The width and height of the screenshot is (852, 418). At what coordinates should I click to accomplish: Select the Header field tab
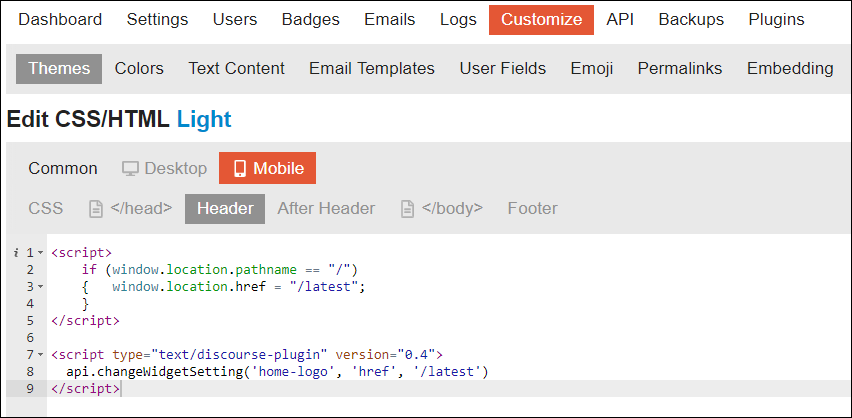225,209
